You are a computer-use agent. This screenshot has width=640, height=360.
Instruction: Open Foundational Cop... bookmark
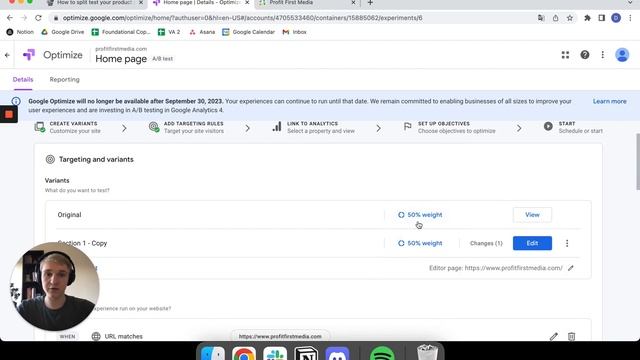pos(121,32)
